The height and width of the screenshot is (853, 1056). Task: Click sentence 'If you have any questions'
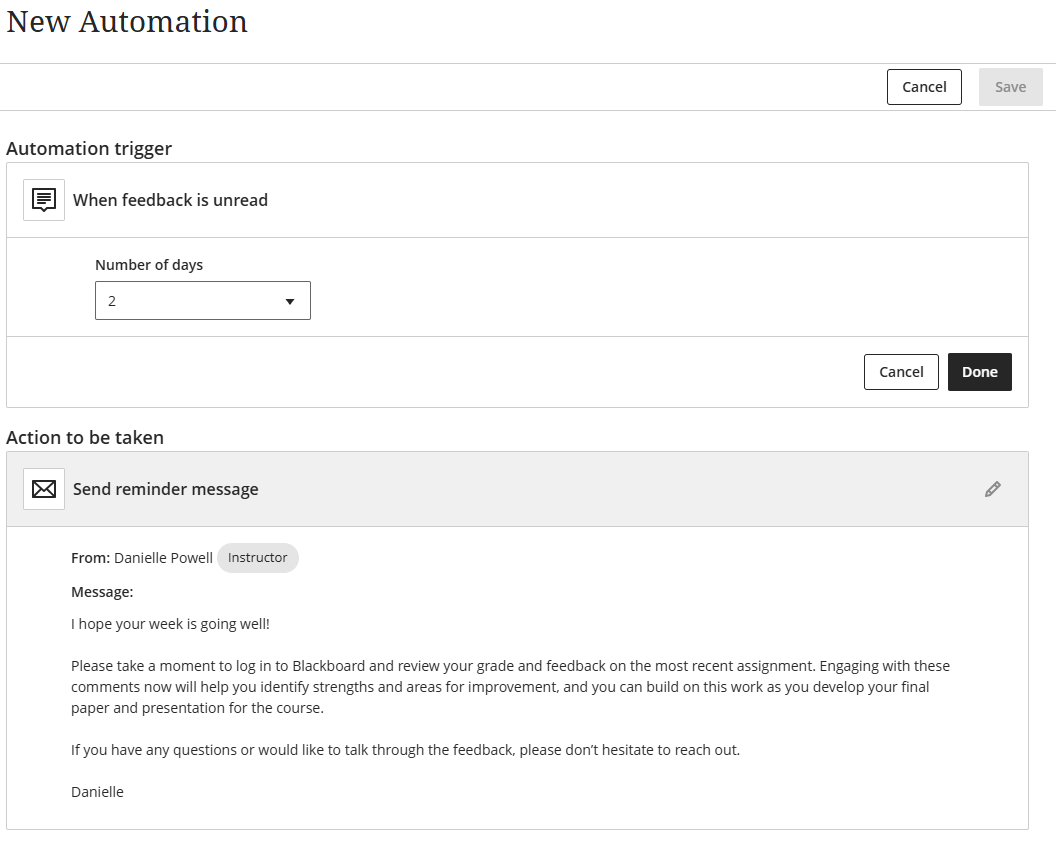405,750
